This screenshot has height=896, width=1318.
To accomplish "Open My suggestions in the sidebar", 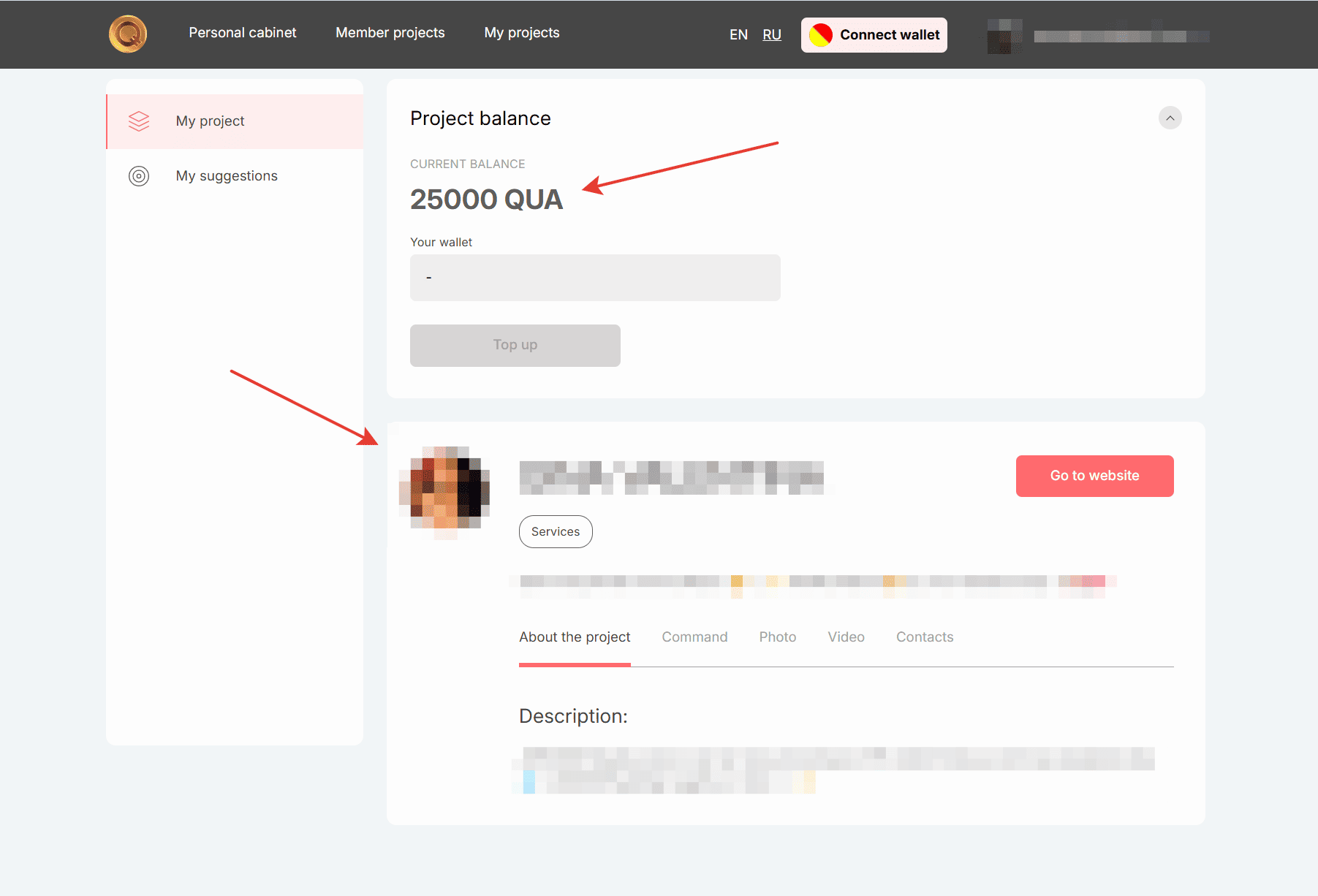I will [x=226, y=175].
